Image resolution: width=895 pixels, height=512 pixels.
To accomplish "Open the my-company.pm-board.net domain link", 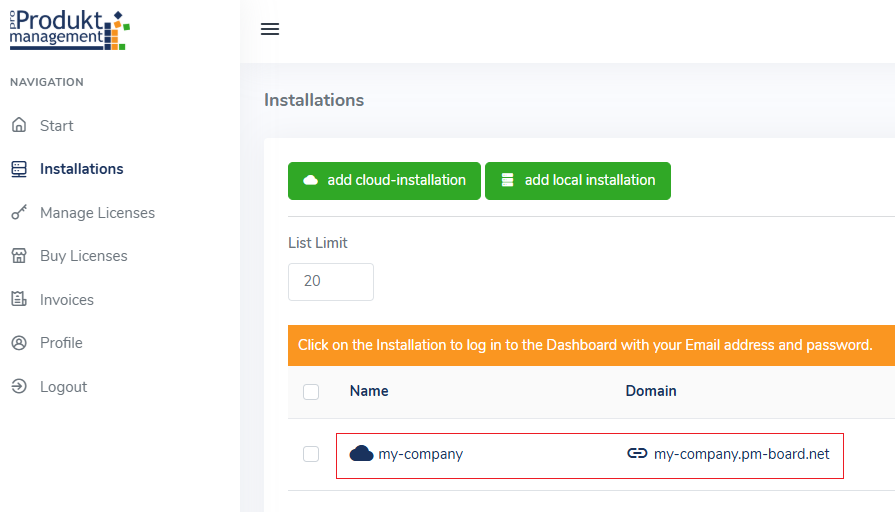I will coord(741,454).
